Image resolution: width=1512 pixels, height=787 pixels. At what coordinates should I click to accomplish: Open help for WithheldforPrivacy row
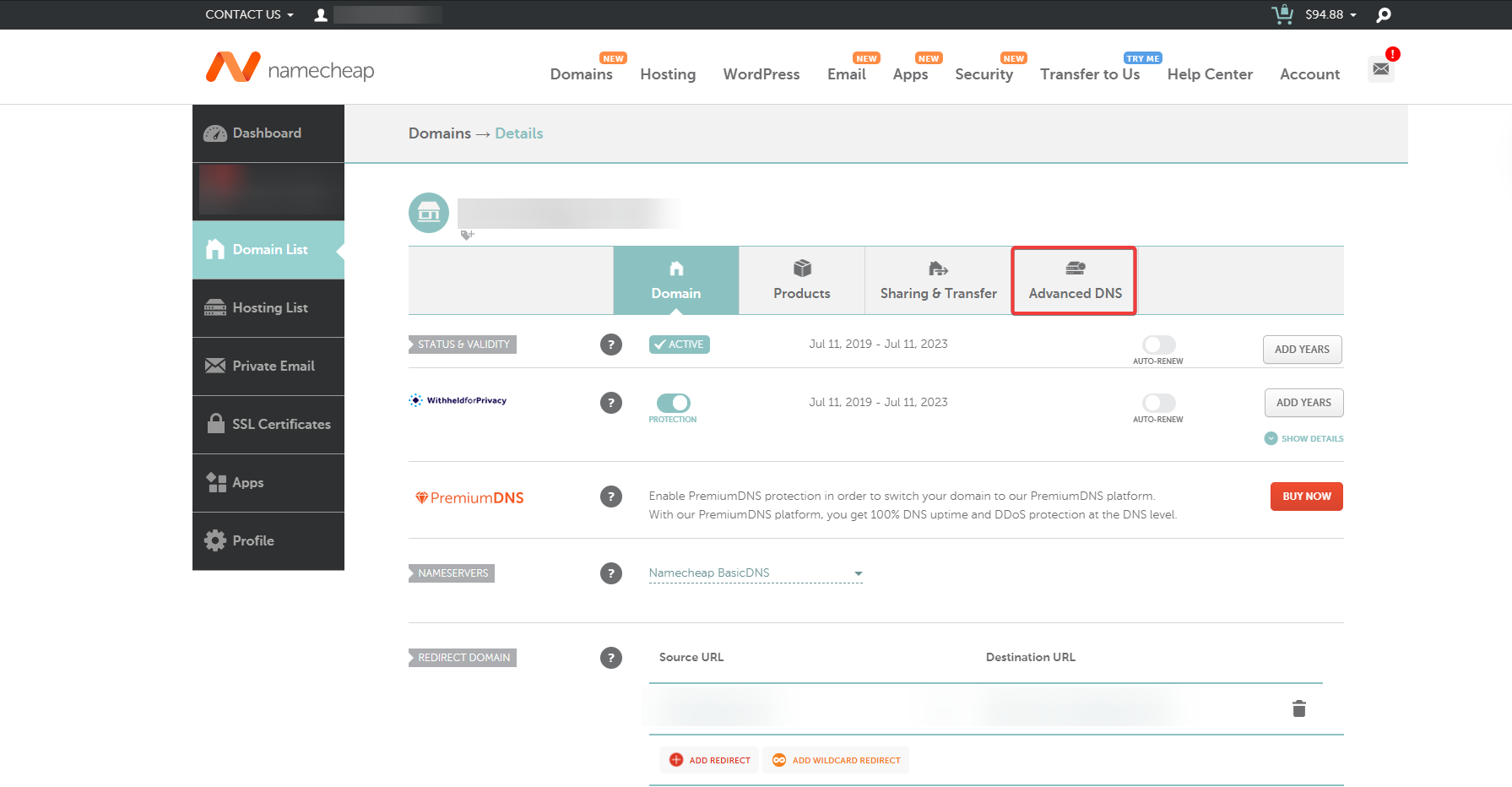tap(611, 403)
